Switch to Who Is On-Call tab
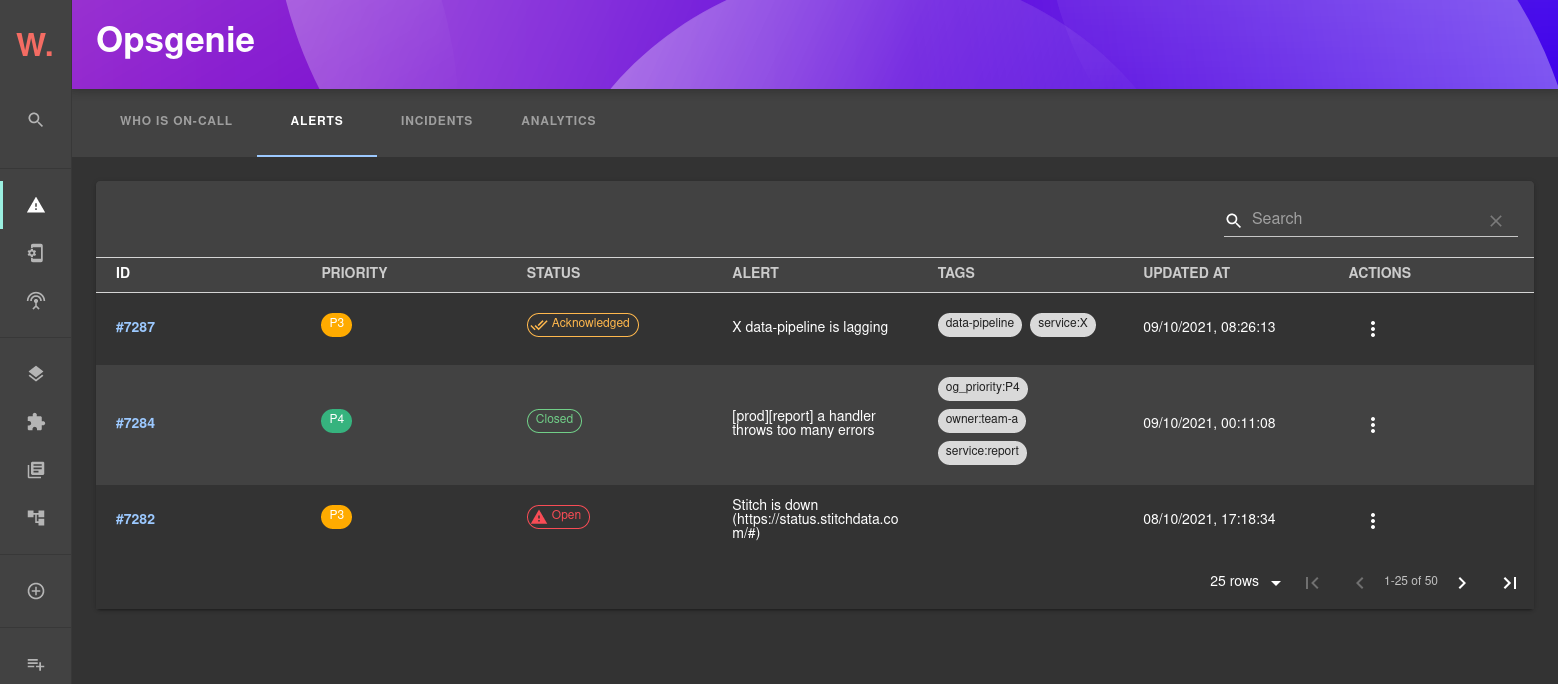The width and height of the screenshot is (1558, 684). coord(176,121)
